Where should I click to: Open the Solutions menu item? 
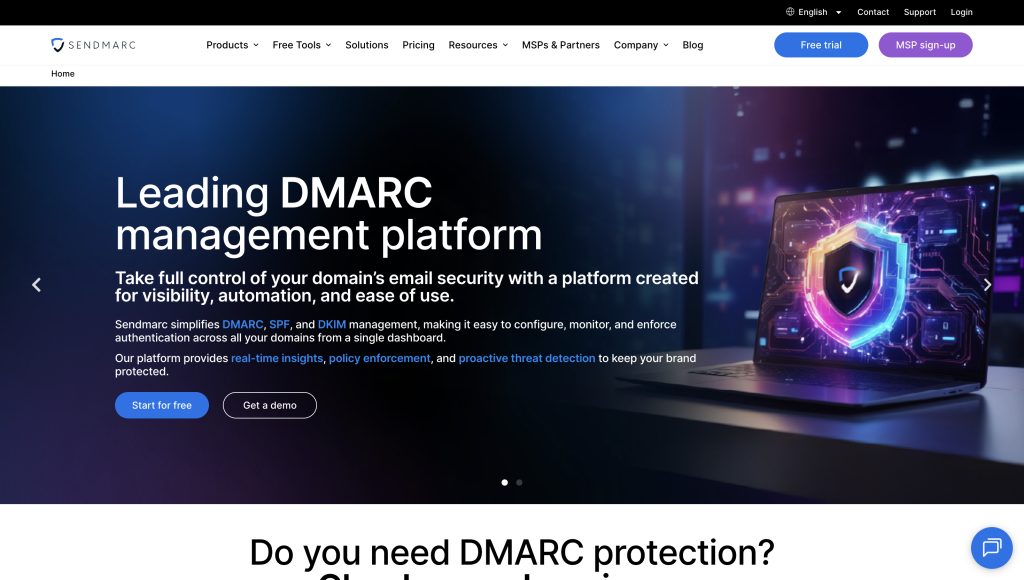click(366, 45)
